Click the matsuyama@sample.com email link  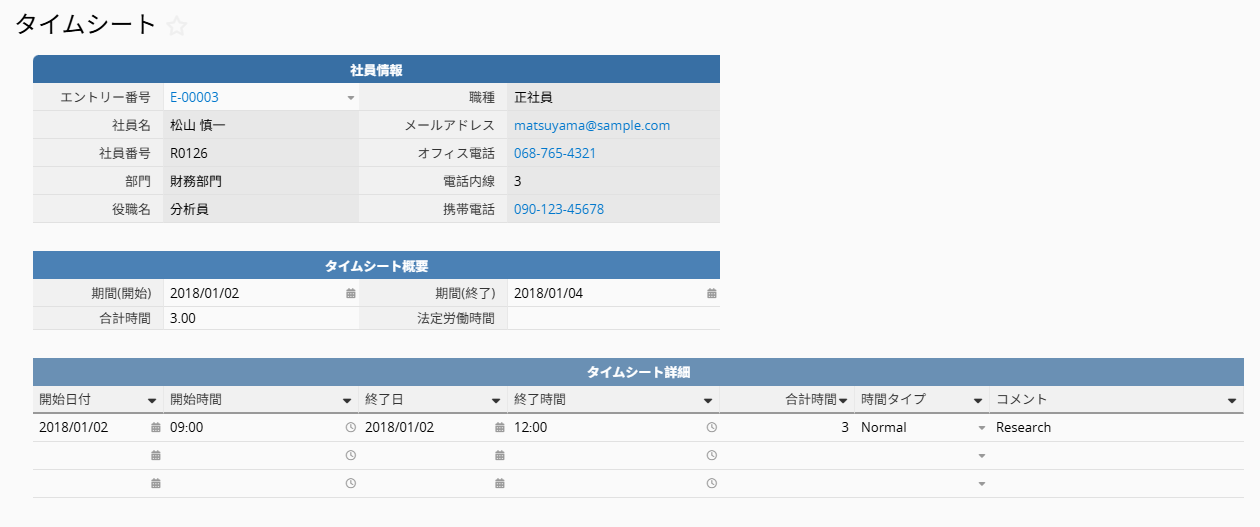pos(592,126)
